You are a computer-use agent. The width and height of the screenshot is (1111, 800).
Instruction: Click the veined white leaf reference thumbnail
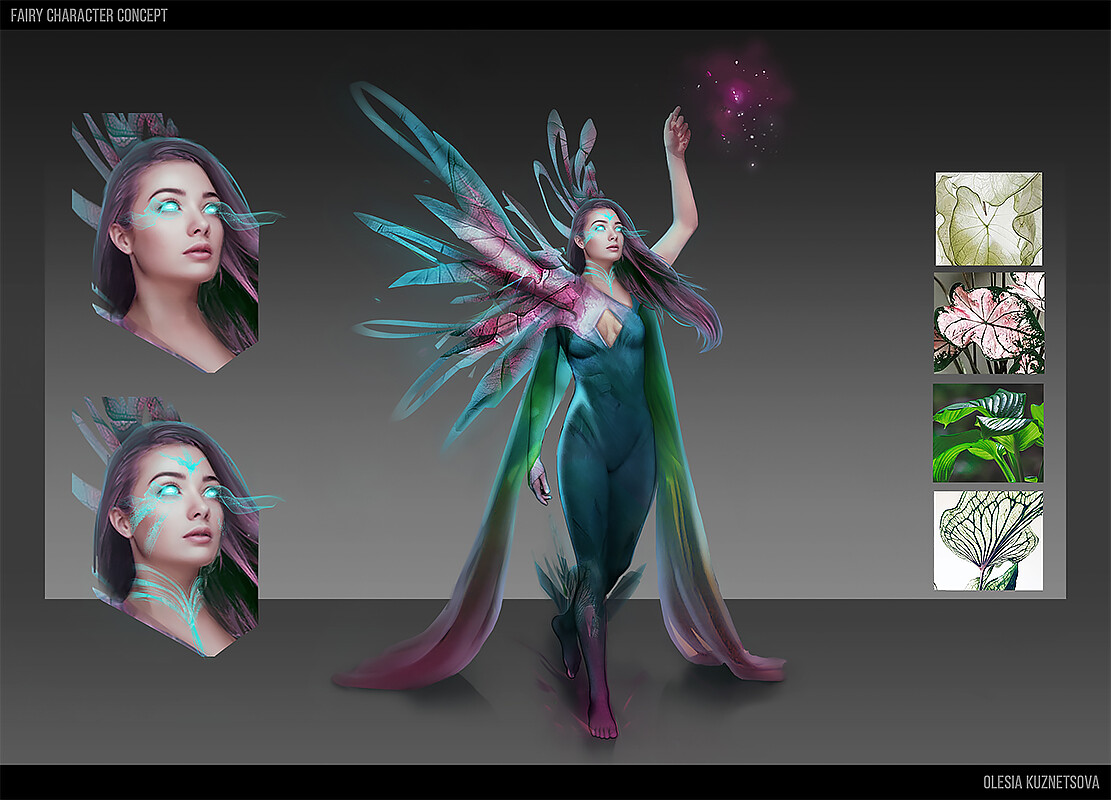988,540
